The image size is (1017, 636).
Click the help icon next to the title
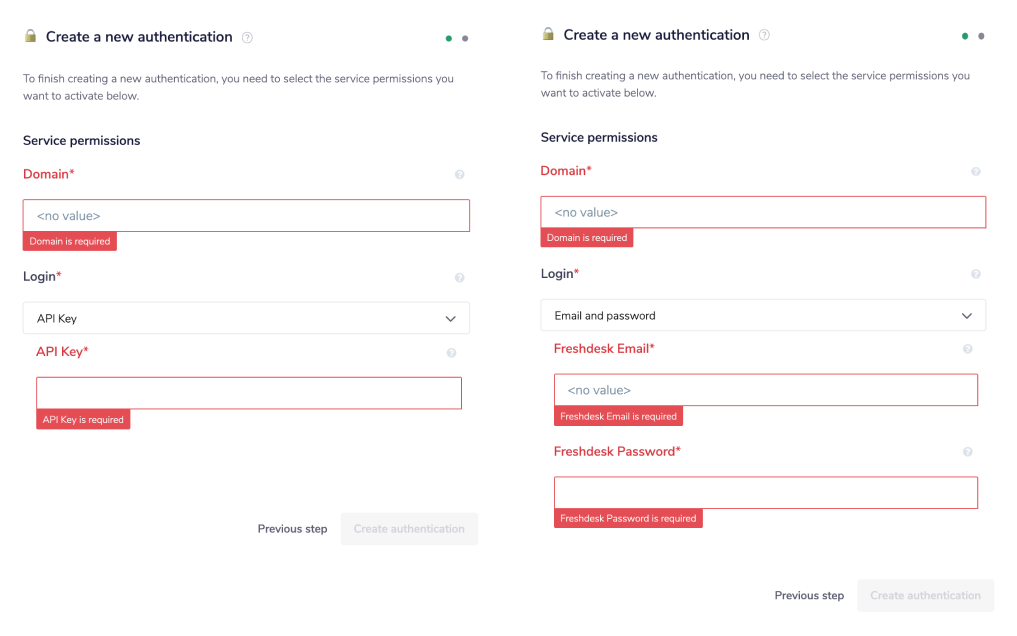pos(246,37)
